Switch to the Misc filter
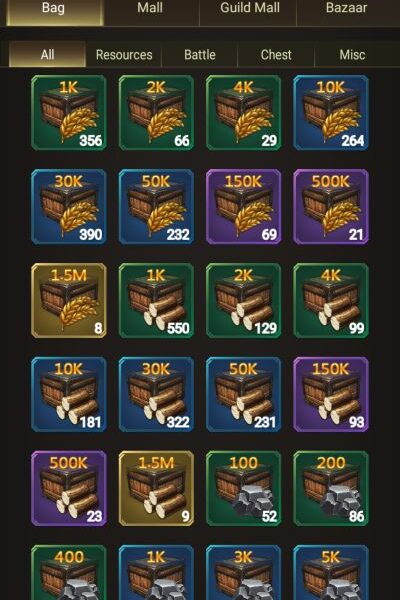 [x=353, y=55]
